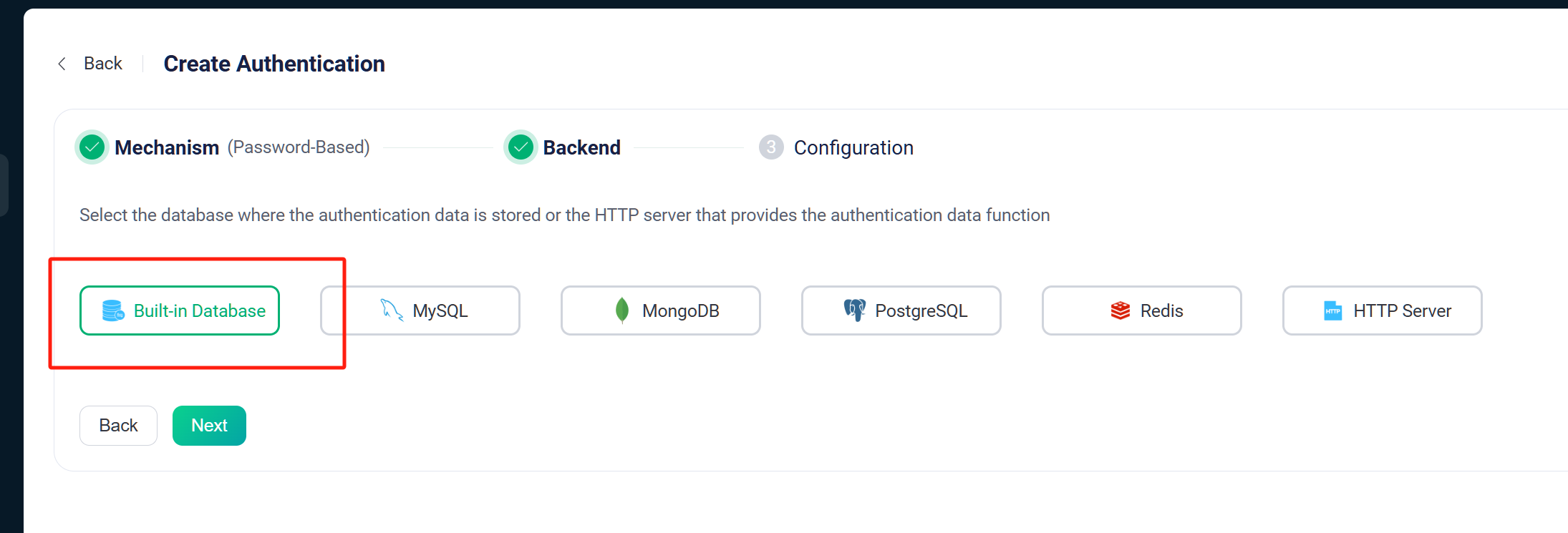Image resolution: width=1568 pixels, height=533 pixels.
Task: Click the step 3 number circle
Action: coord(771,147)
